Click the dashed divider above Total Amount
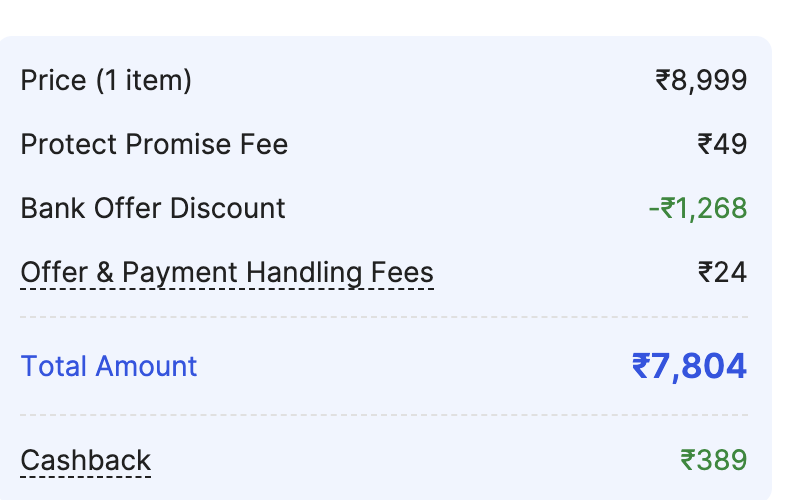The image size is (798, 500). (384, 317)
